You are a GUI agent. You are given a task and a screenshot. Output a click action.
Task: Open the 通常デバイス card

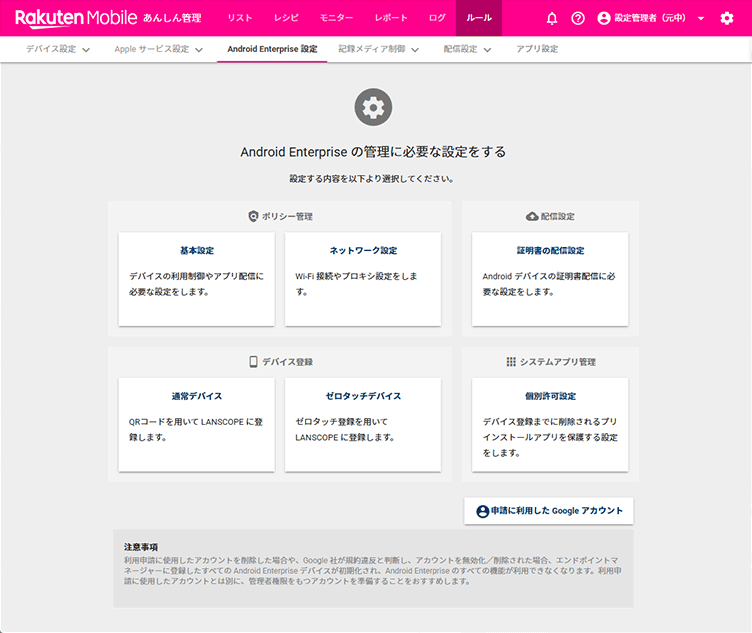197,425
